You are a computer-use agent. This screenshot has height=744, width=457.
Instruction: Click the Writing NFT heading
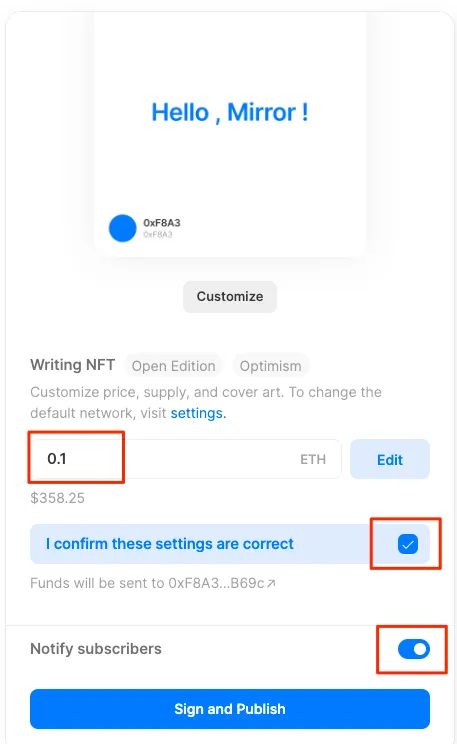73,364
